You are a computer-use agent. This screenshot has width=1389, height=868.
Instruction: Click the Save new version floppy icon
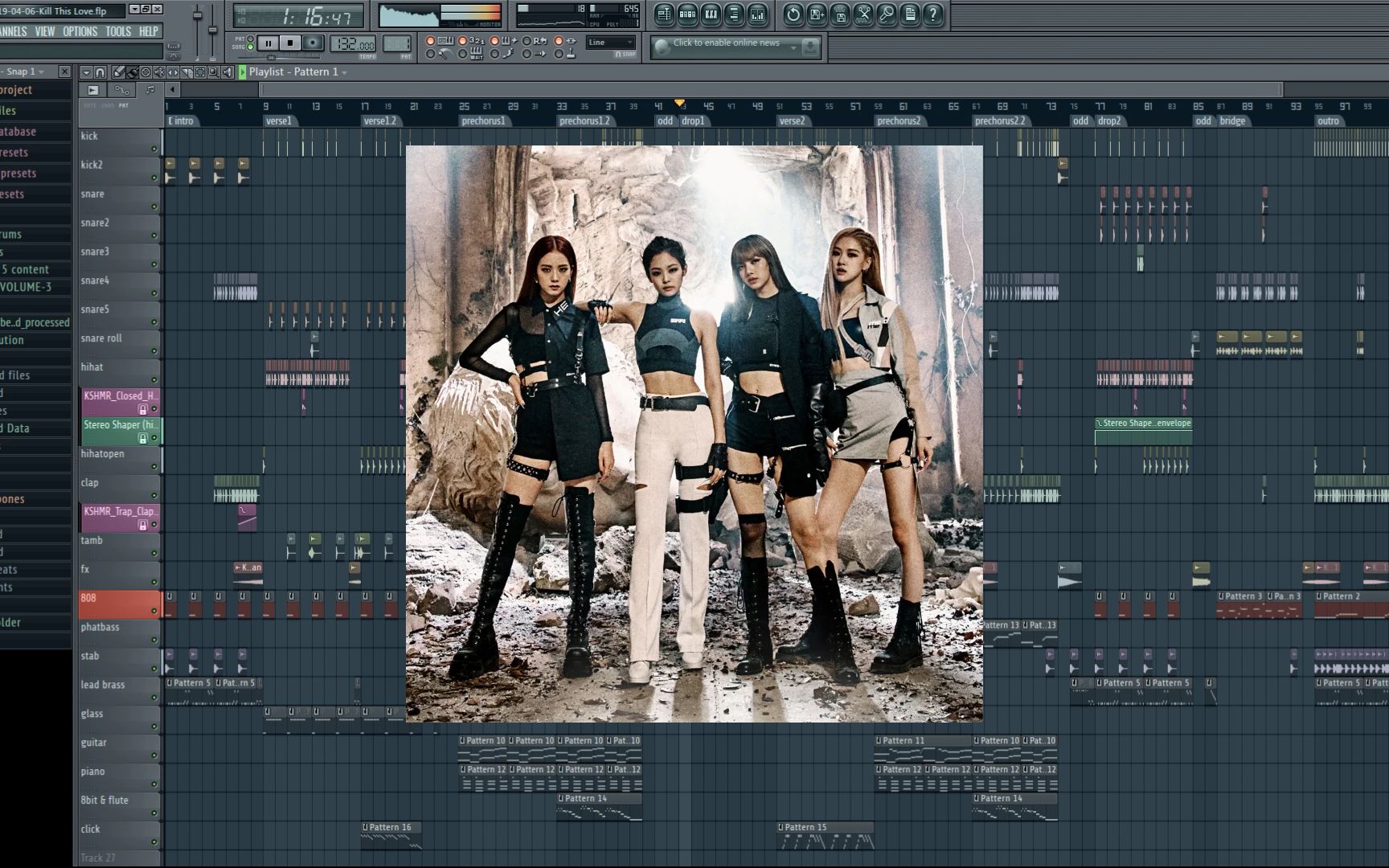817,14
